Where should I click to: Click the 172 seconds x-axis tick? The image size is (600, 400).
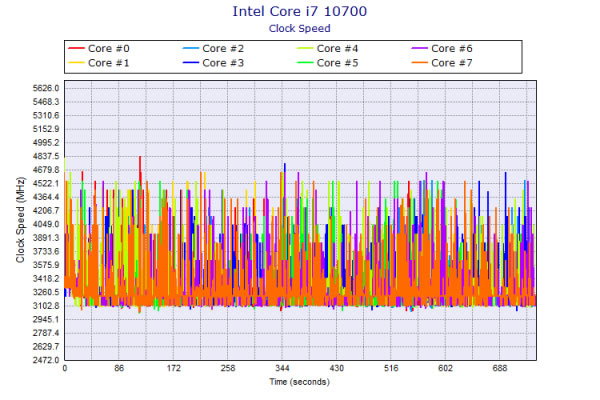[173, 368]
